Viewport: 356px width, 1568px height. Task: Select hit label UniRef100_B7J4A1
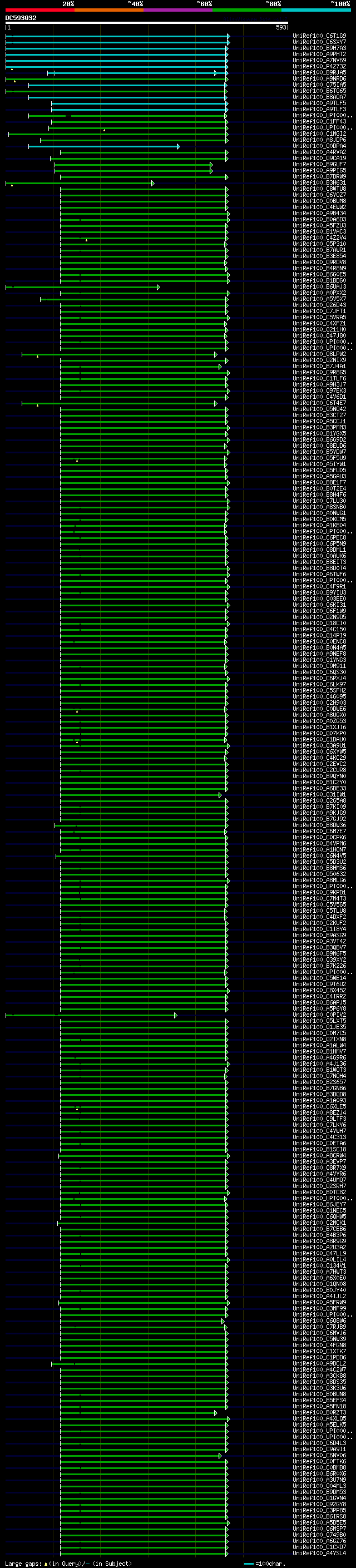pyautogui.click(x=319, y=367)
